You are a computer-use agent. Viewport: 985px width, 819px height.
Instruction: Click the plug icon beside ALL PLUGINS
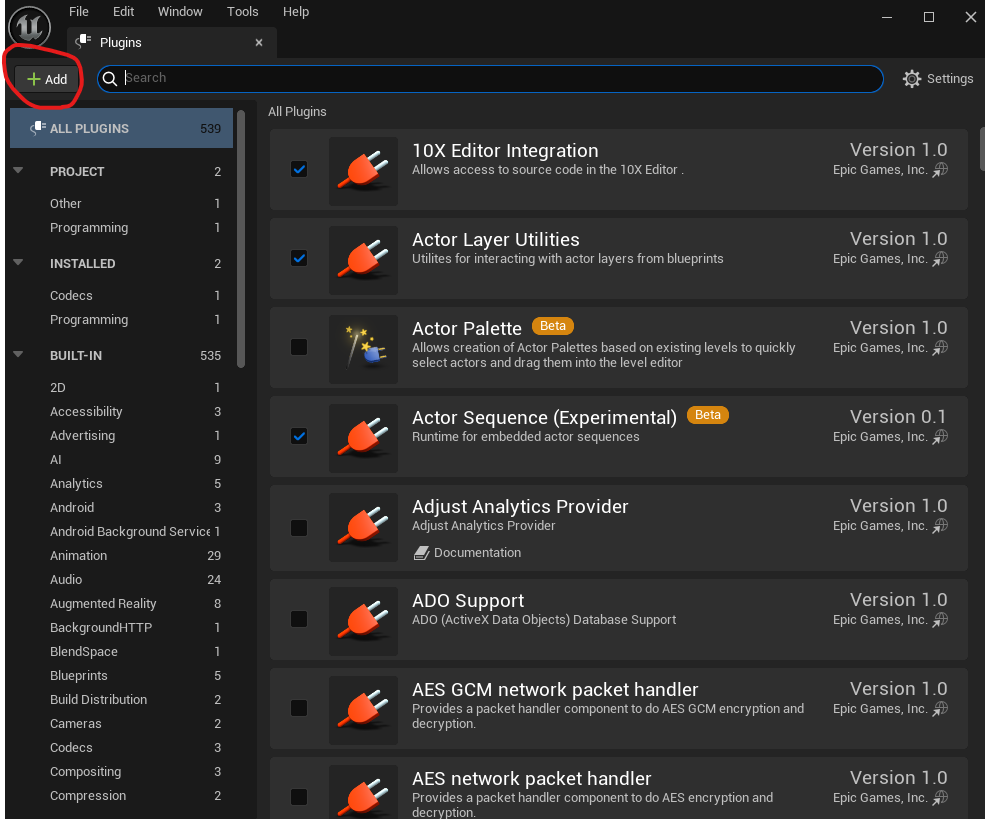38,128
